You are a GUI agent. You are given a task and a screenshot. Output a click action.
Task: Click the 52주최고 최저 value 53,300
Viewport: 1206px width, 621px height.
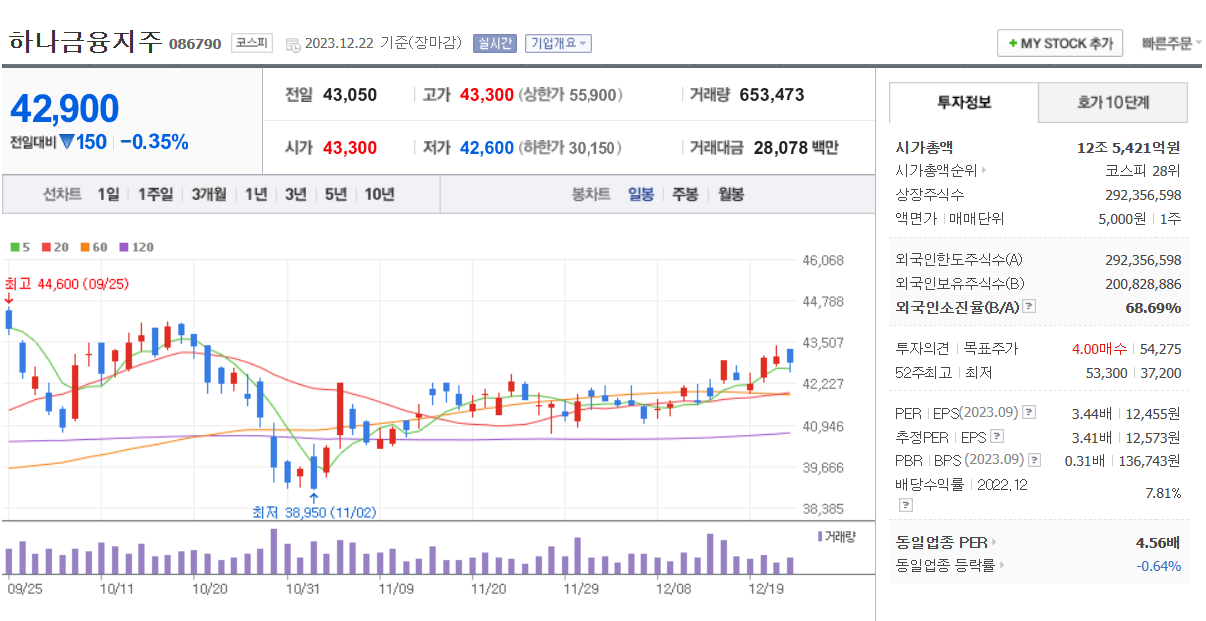[x=1106, y=373]
